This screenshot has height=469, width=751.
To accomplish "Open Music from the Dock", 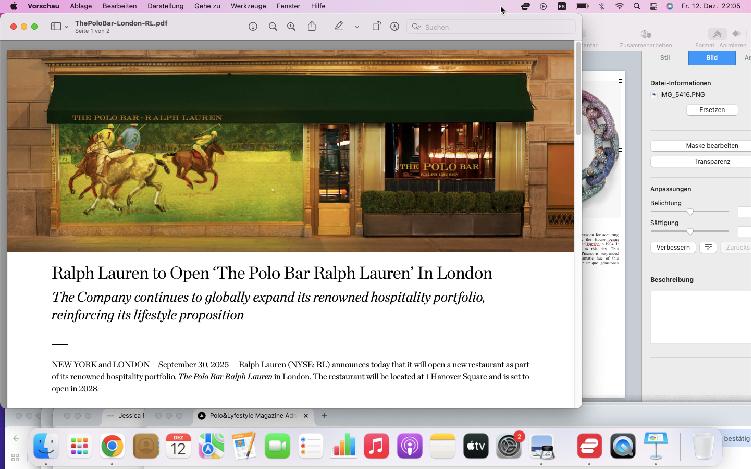I will tap(376, 446).
